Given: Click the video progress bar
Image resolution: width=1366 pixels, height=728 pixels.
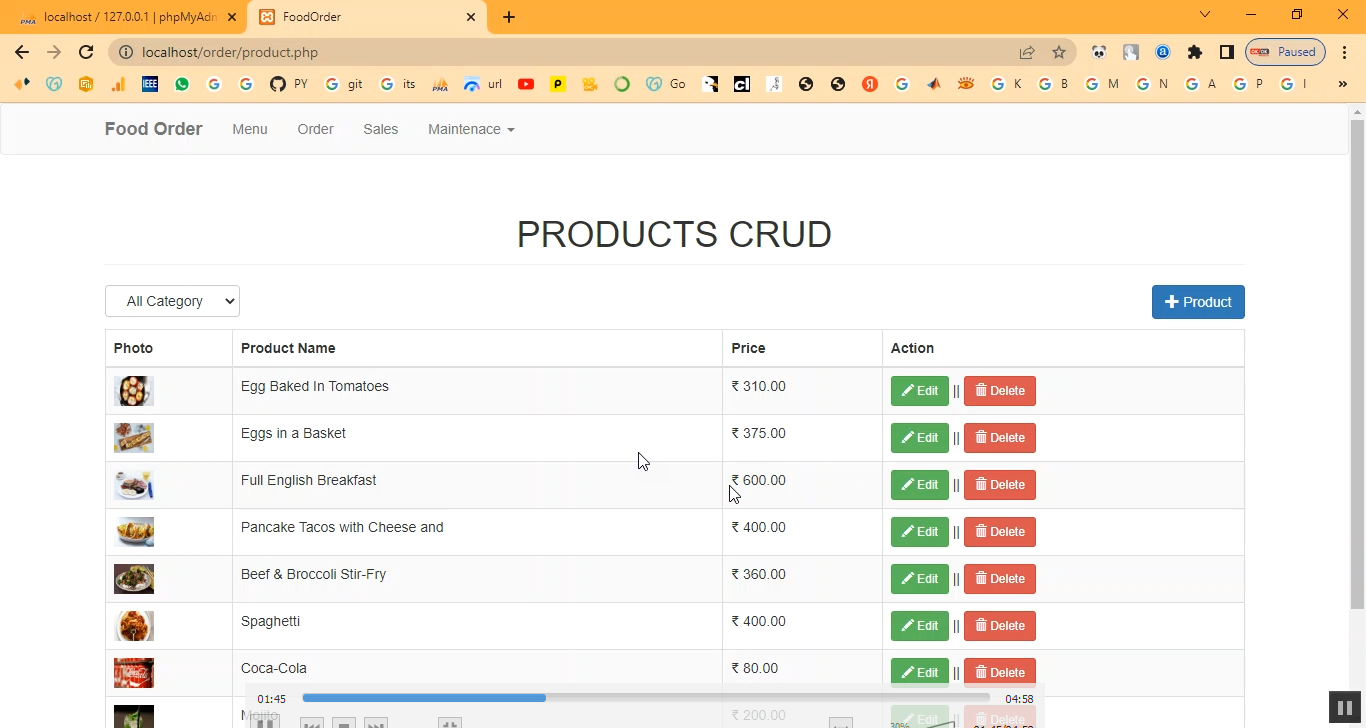Looking at the screenshot, I should click(x=645, y=698).
